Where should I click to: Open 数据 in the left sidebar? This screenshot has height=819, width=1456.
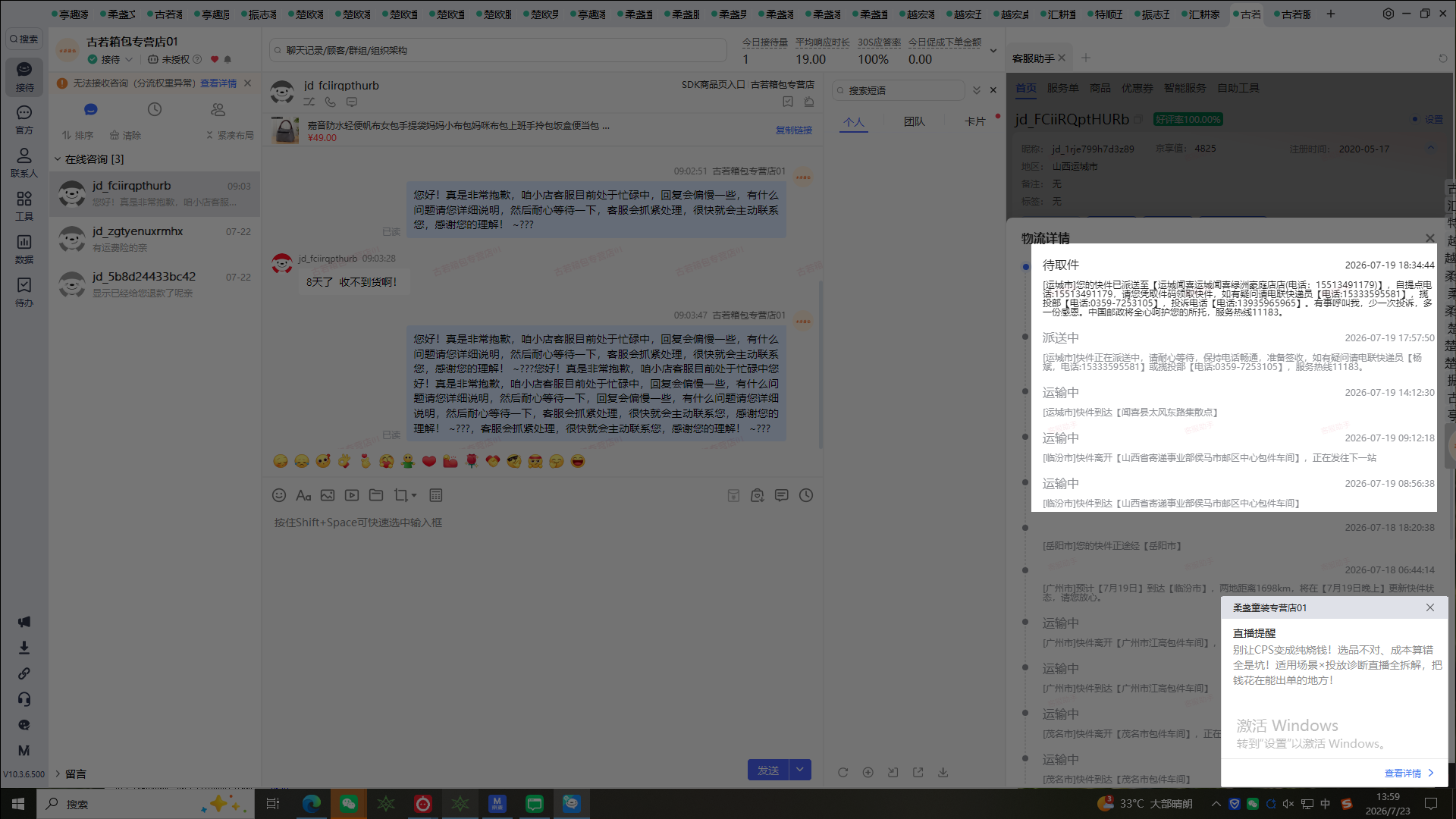(24, 249)
